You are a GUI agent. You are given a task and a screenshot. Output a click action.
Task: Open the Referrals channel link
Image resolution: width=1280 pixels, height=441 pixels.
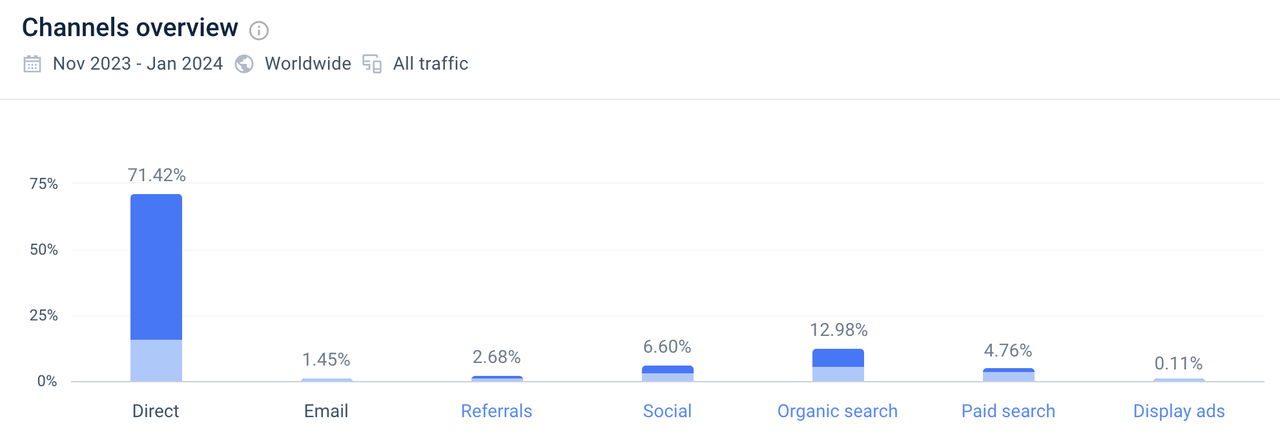pos(496,411)
